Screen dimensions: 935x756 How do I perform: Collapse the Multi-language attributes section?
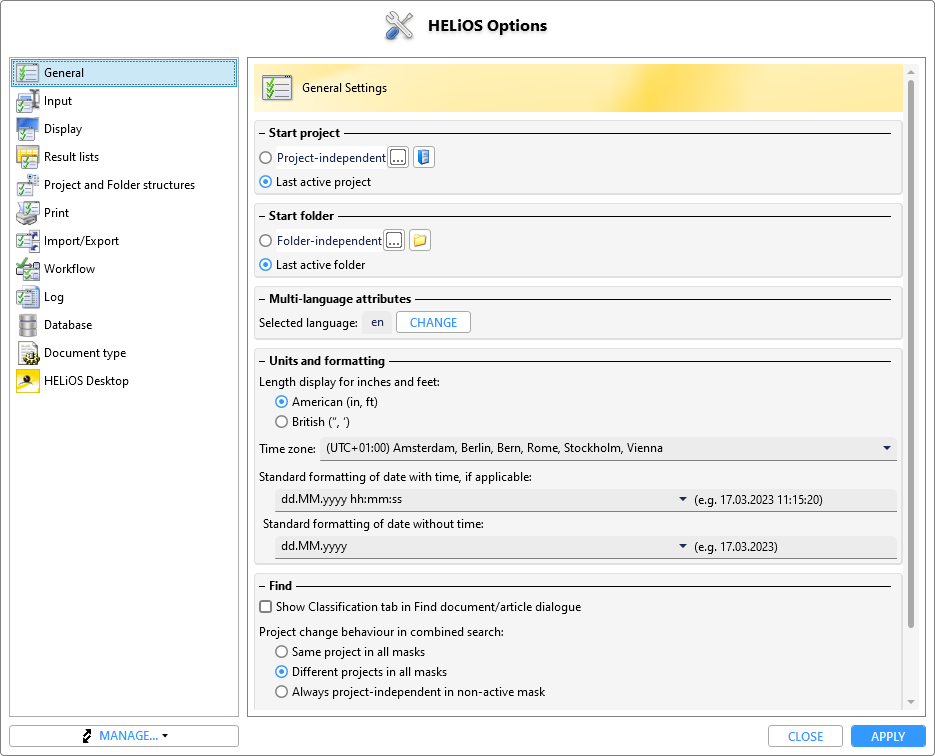click(x=262, y=299)
